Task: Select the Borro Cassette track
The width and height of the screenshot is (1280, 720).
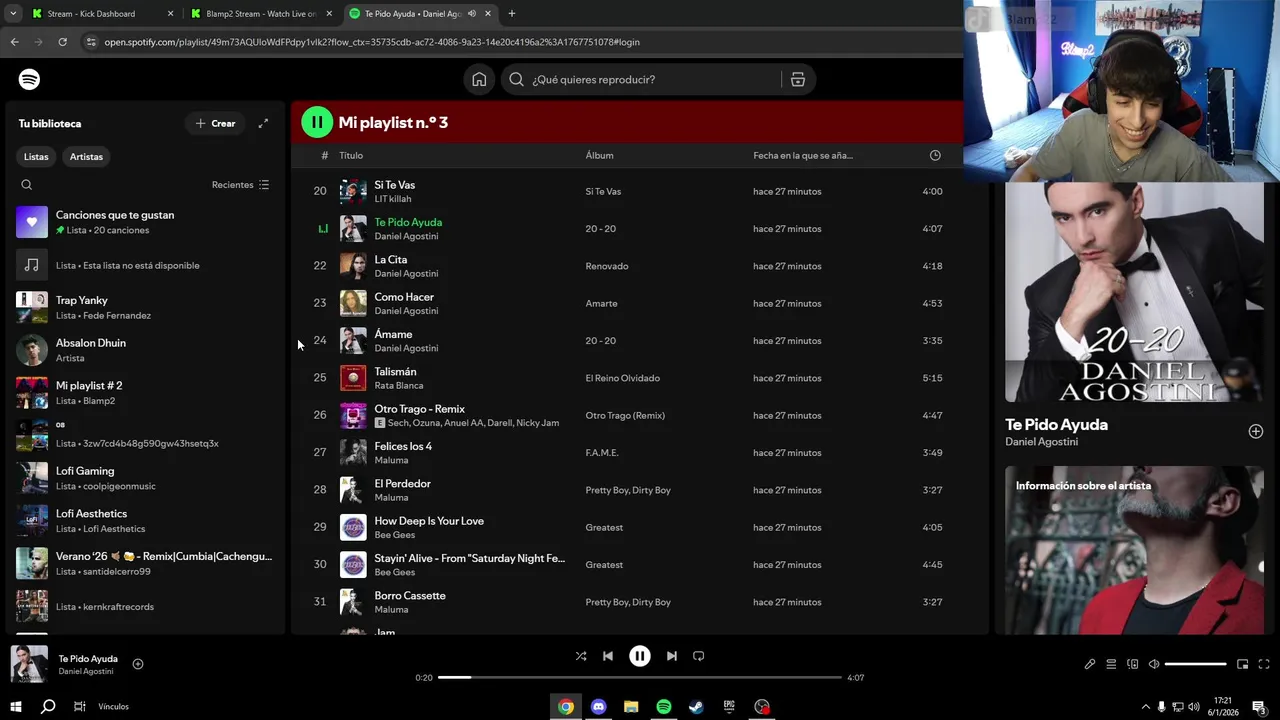Action: [640, 602]
